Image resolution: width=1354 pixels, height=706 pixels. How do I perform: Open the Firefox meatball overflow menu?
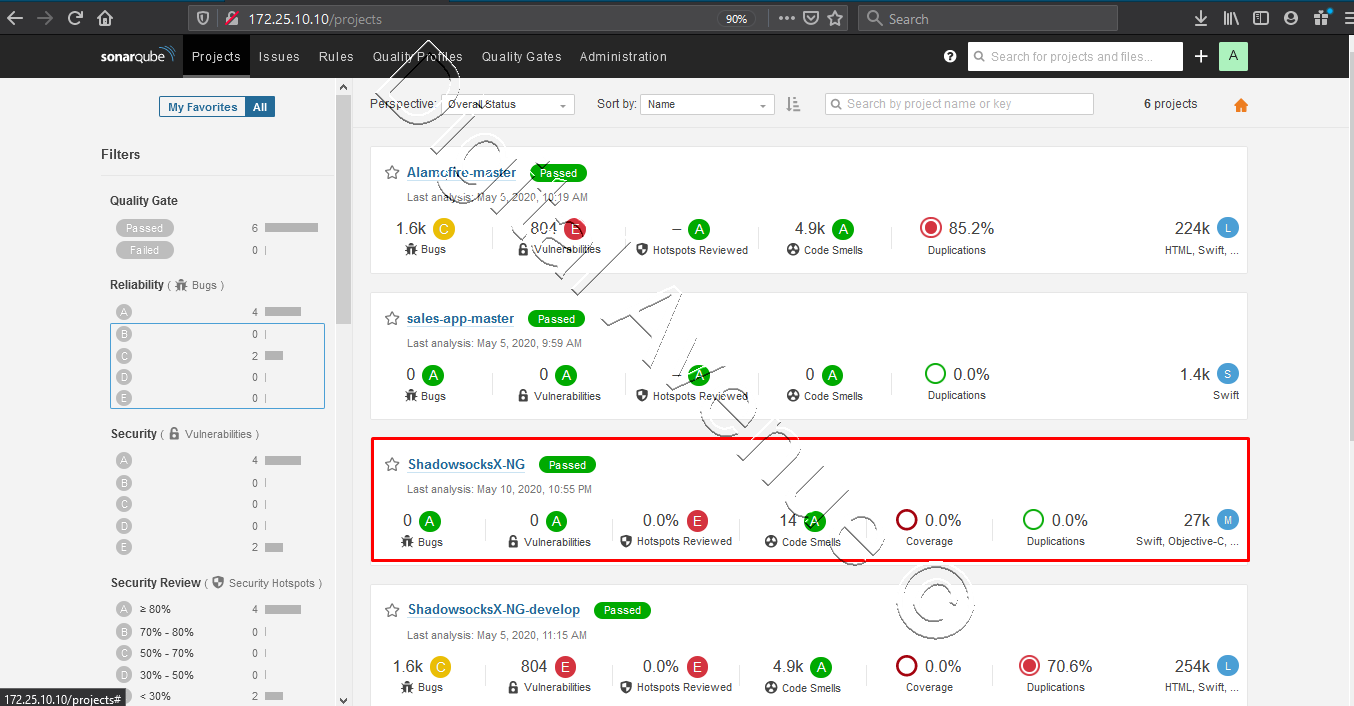pyautogui.click(x=787, y=17)
